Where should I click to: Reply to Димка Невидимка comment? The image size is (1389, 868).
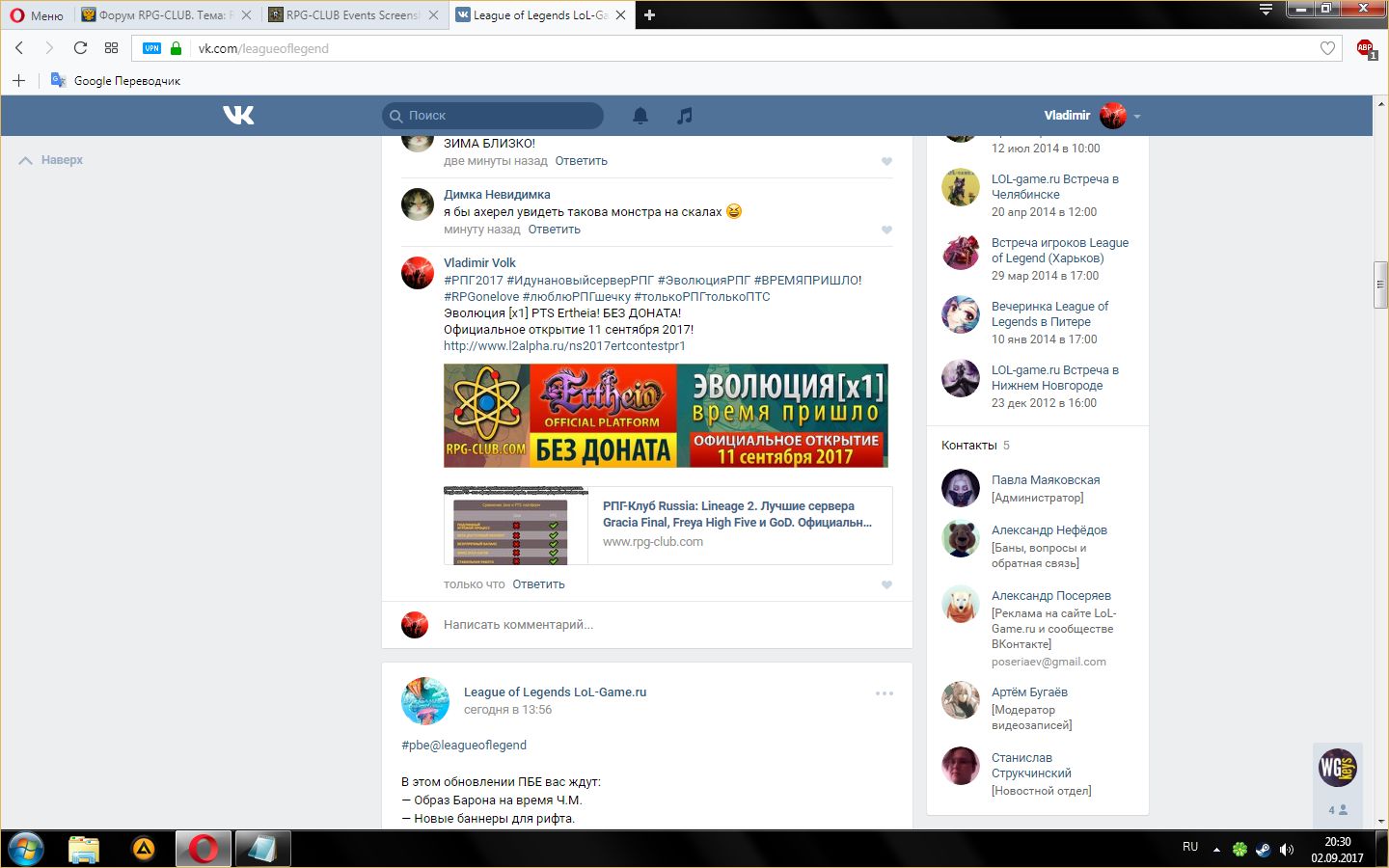(554, 230)
